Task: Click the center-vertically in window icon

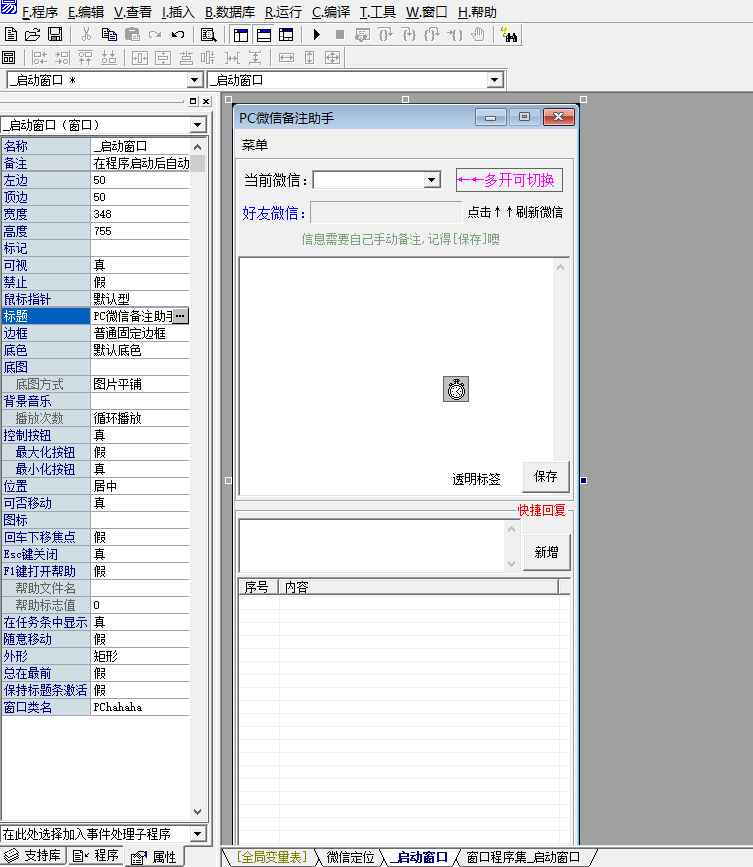Action: click(x=163, y=57)
